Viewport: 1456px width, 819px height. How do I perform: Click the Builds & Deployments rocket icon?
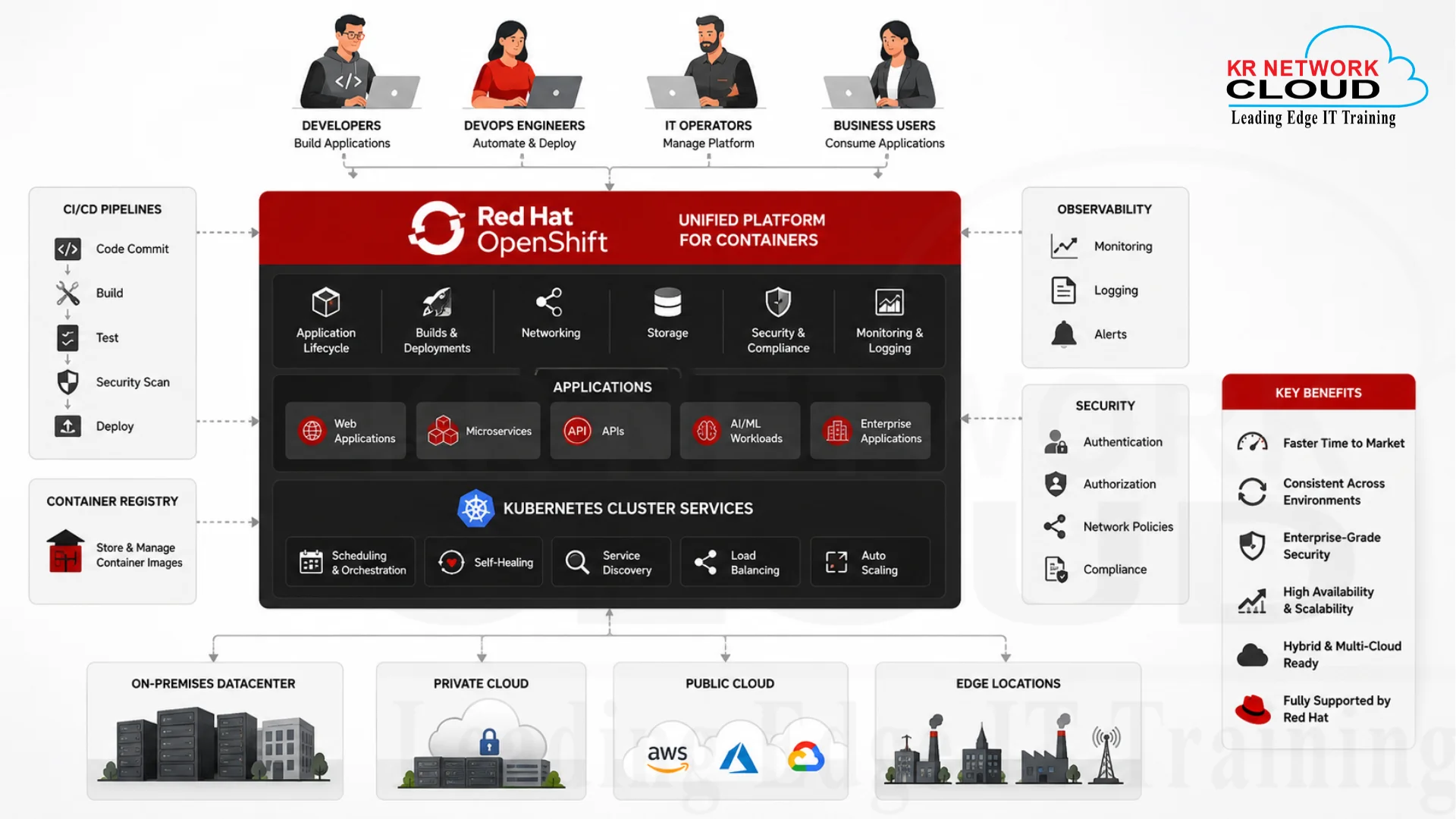tap(437, 302)
